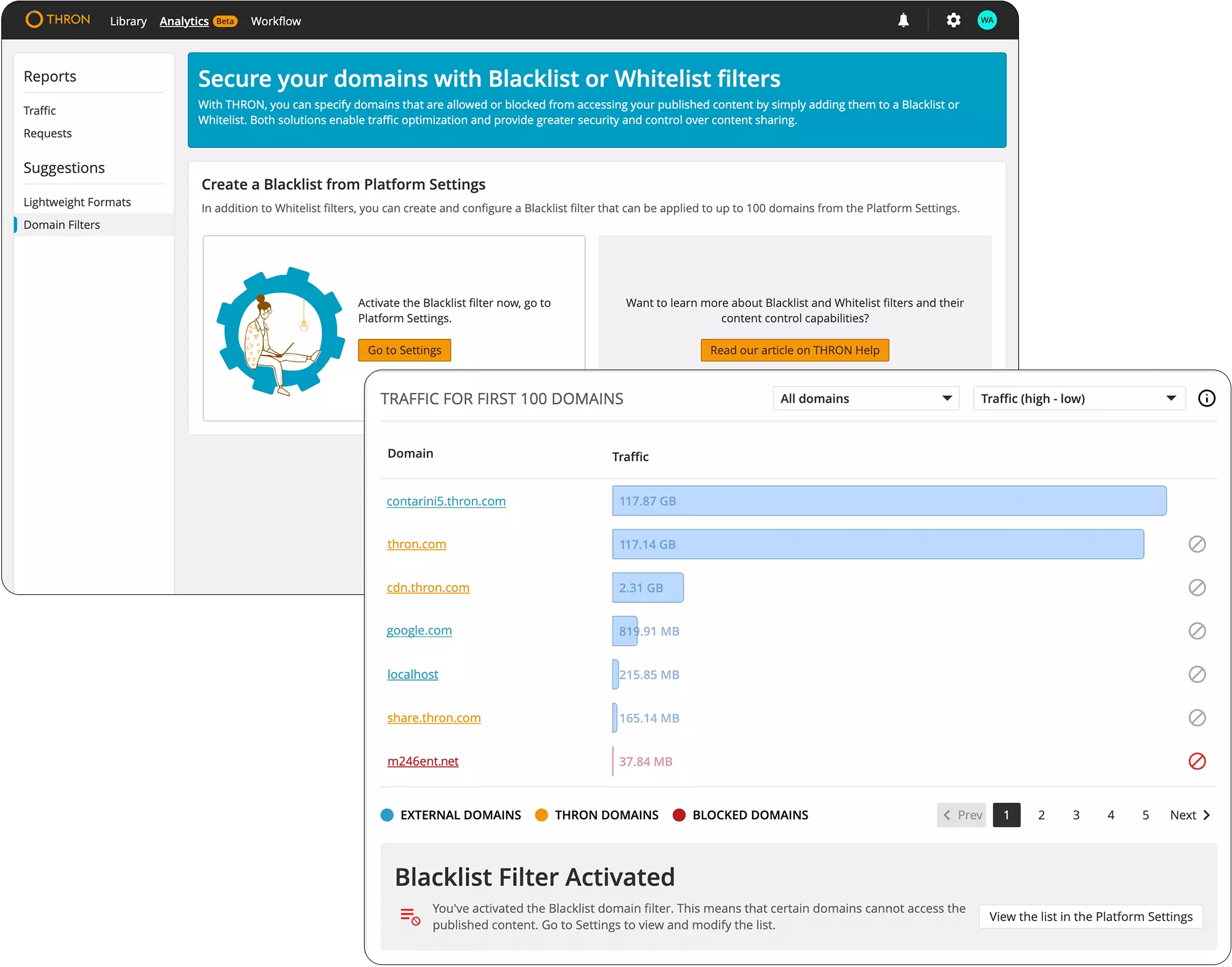Click the gear illustration in Blacklist card

281,331
